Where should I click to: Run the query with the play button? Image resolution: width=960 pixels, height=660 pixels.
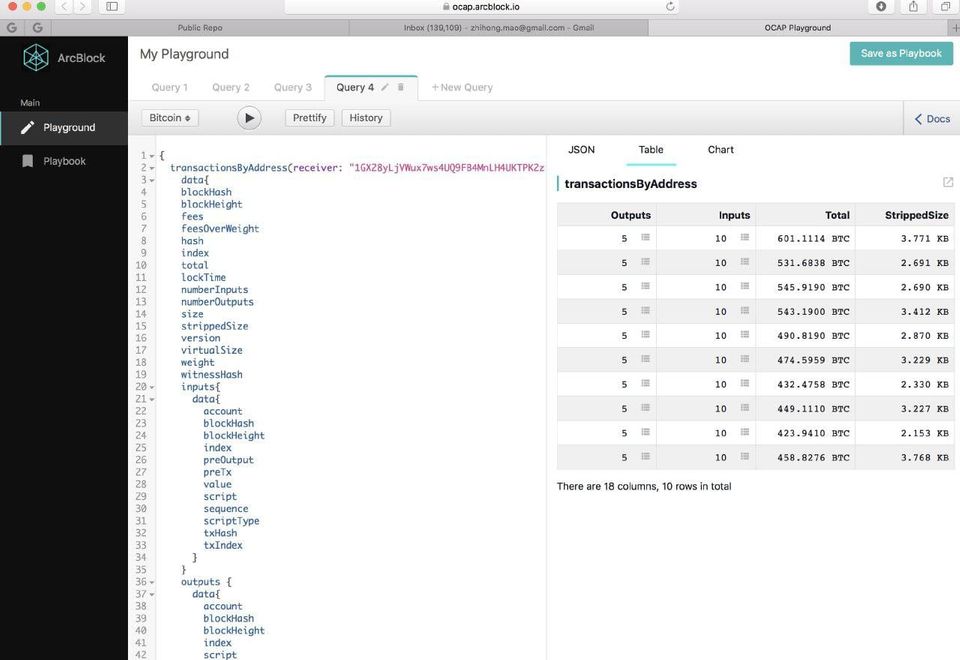(x=249, y=118)
